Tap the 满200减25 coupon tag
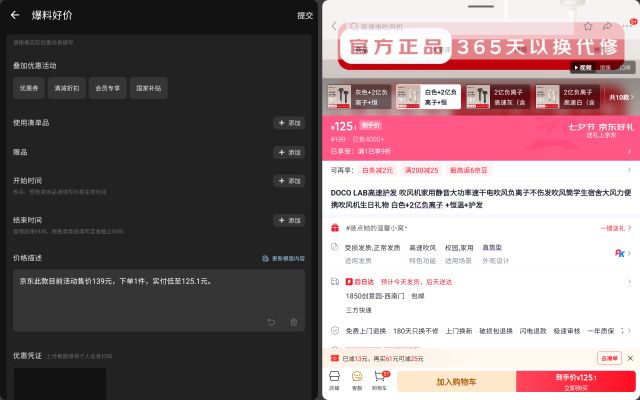Image resolution: width=640 pixels, height=400 pixels. 421,170
